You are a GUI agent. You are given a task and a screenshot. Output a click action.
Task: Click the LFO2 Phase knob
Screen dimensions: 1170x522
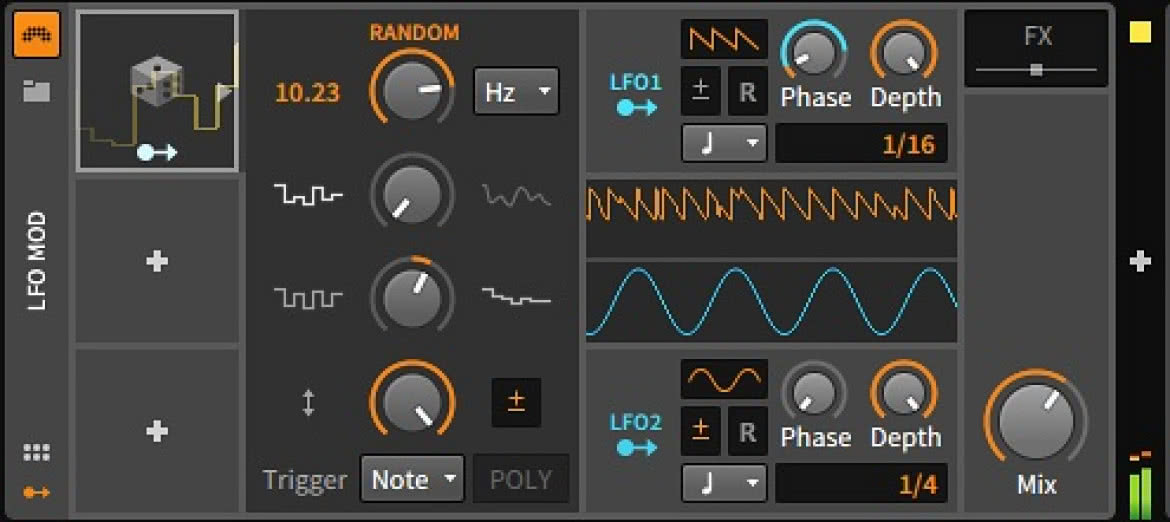click(x=813, y=392)
